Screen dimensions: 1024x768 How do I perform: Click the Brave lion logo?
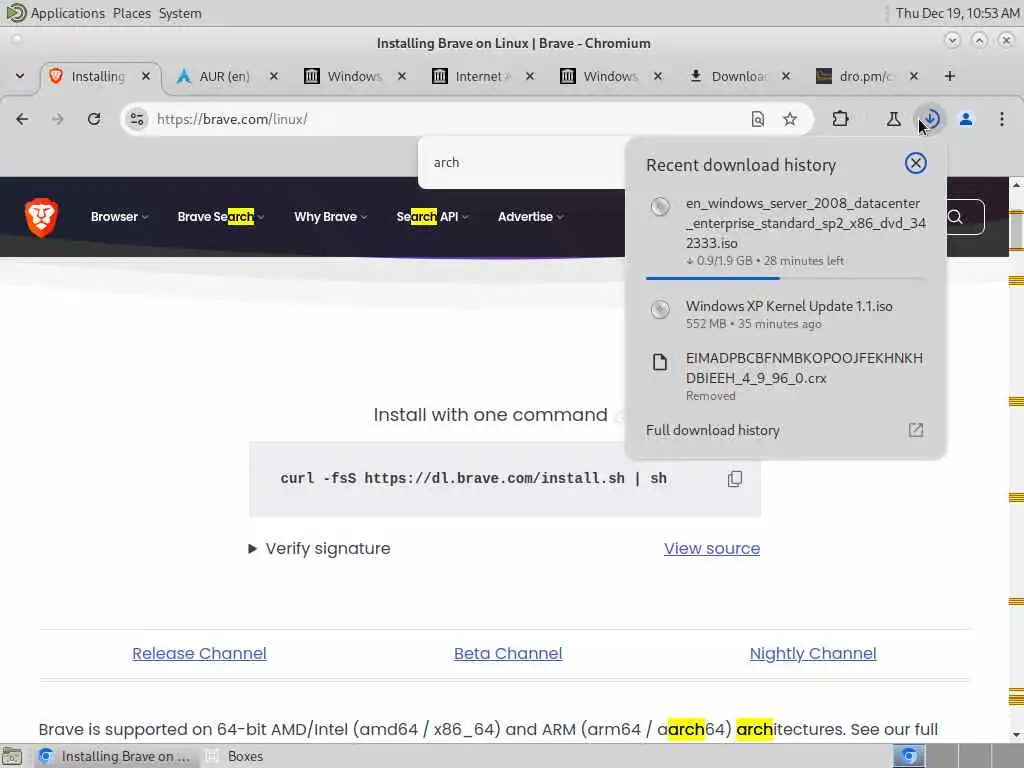[x=41, y=217]
